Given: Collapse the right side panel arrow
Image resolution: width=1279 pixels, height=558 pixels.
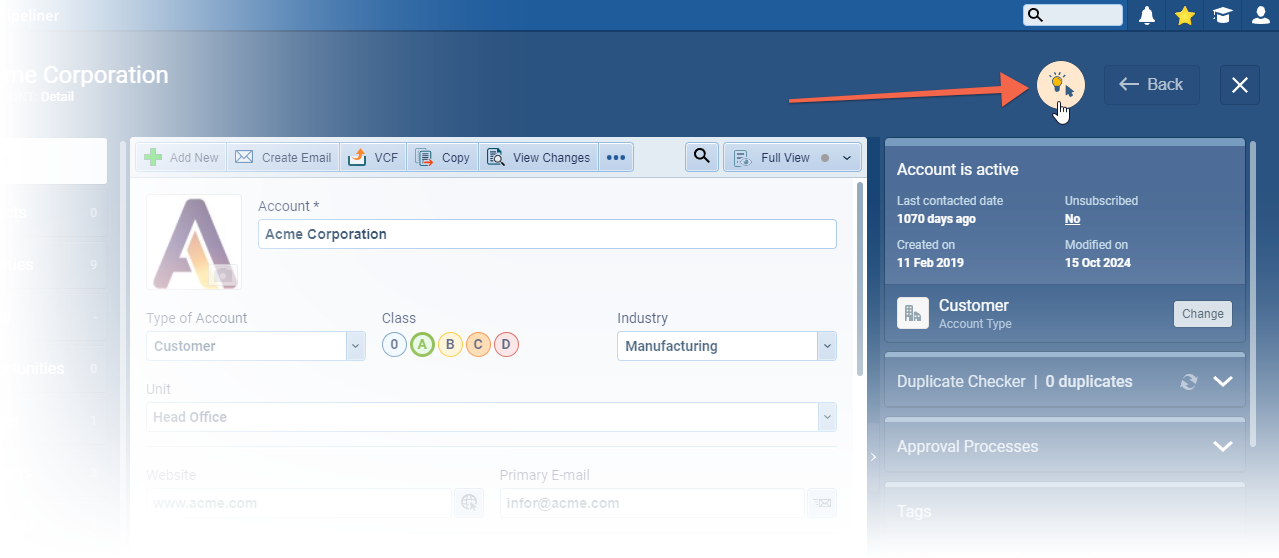Looking at the screenshot, I should 873,457.
